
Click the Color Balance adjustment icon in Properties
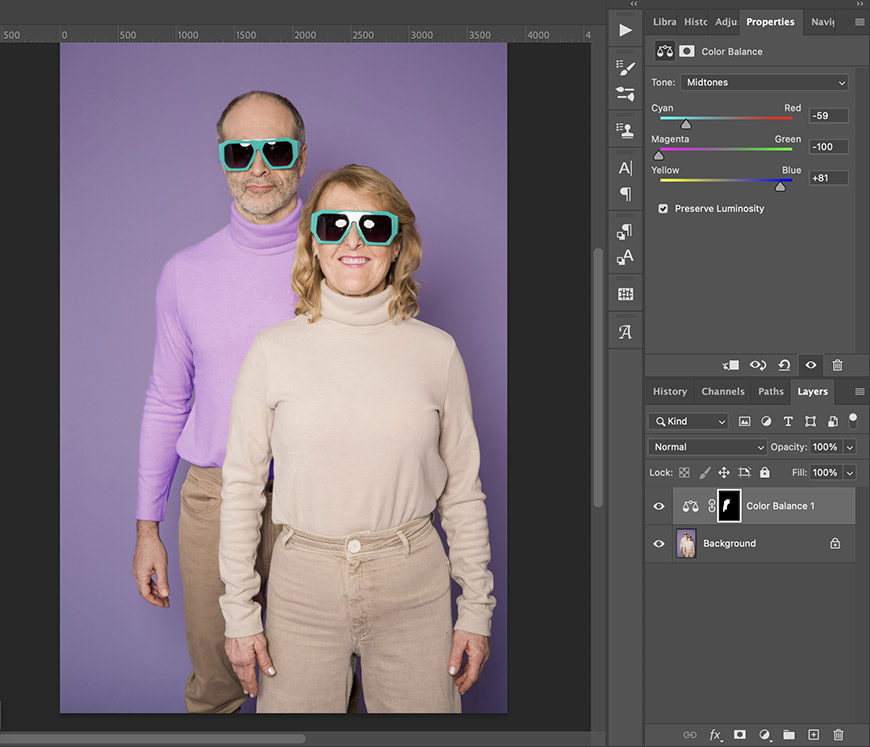click(665, 51)
